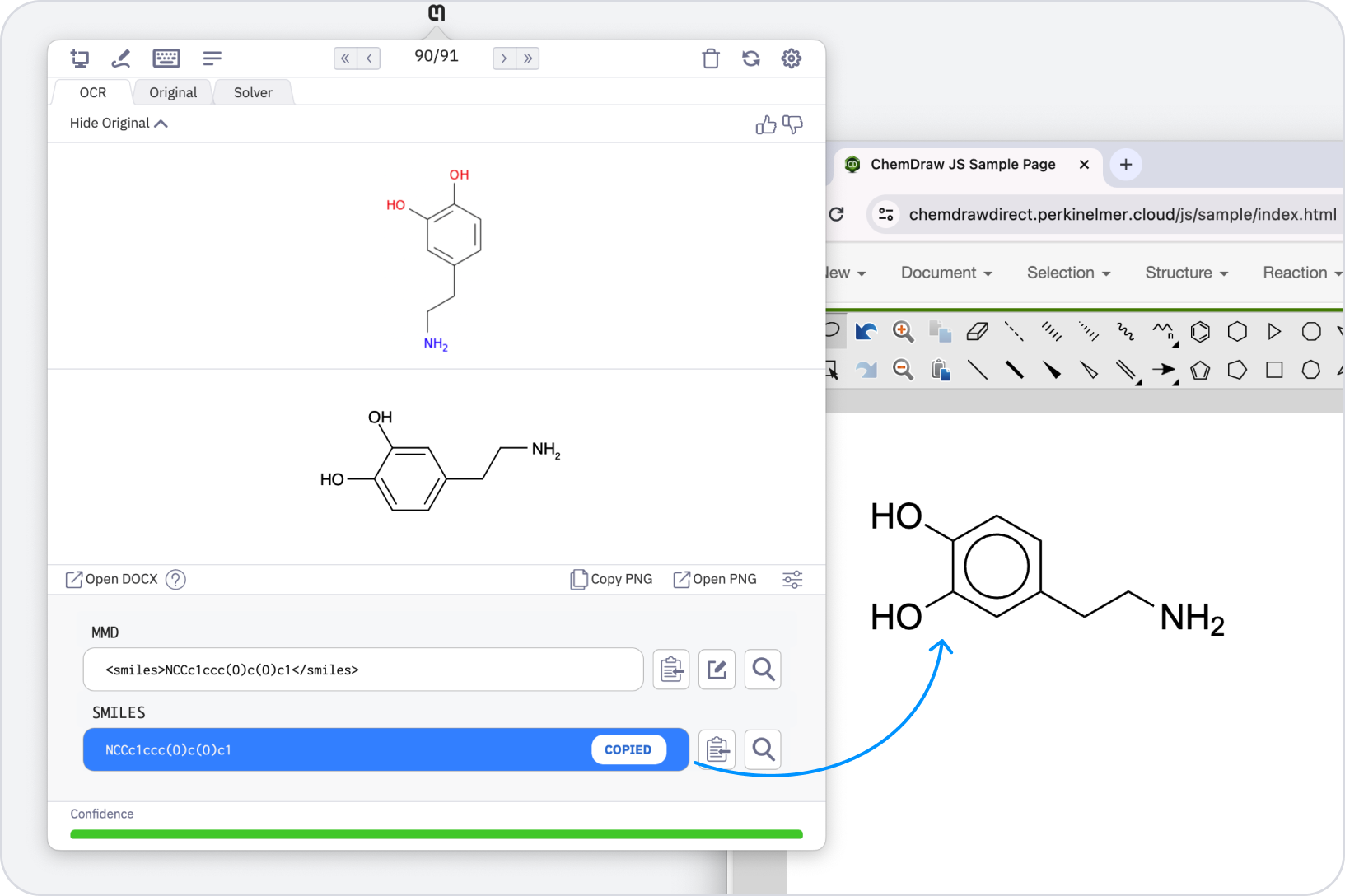Click the green Confidence bar
1345x896 pixels.
[437, 834]
